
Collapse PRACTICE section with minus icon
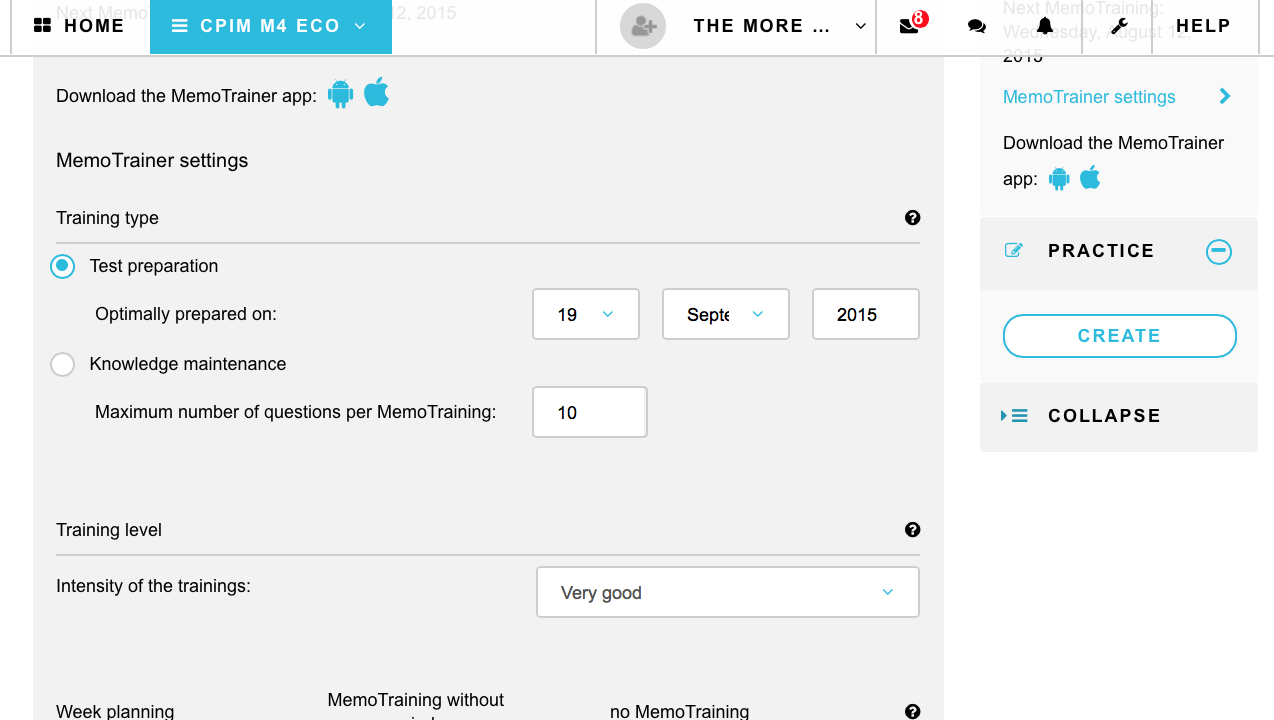coord(1219,251)
